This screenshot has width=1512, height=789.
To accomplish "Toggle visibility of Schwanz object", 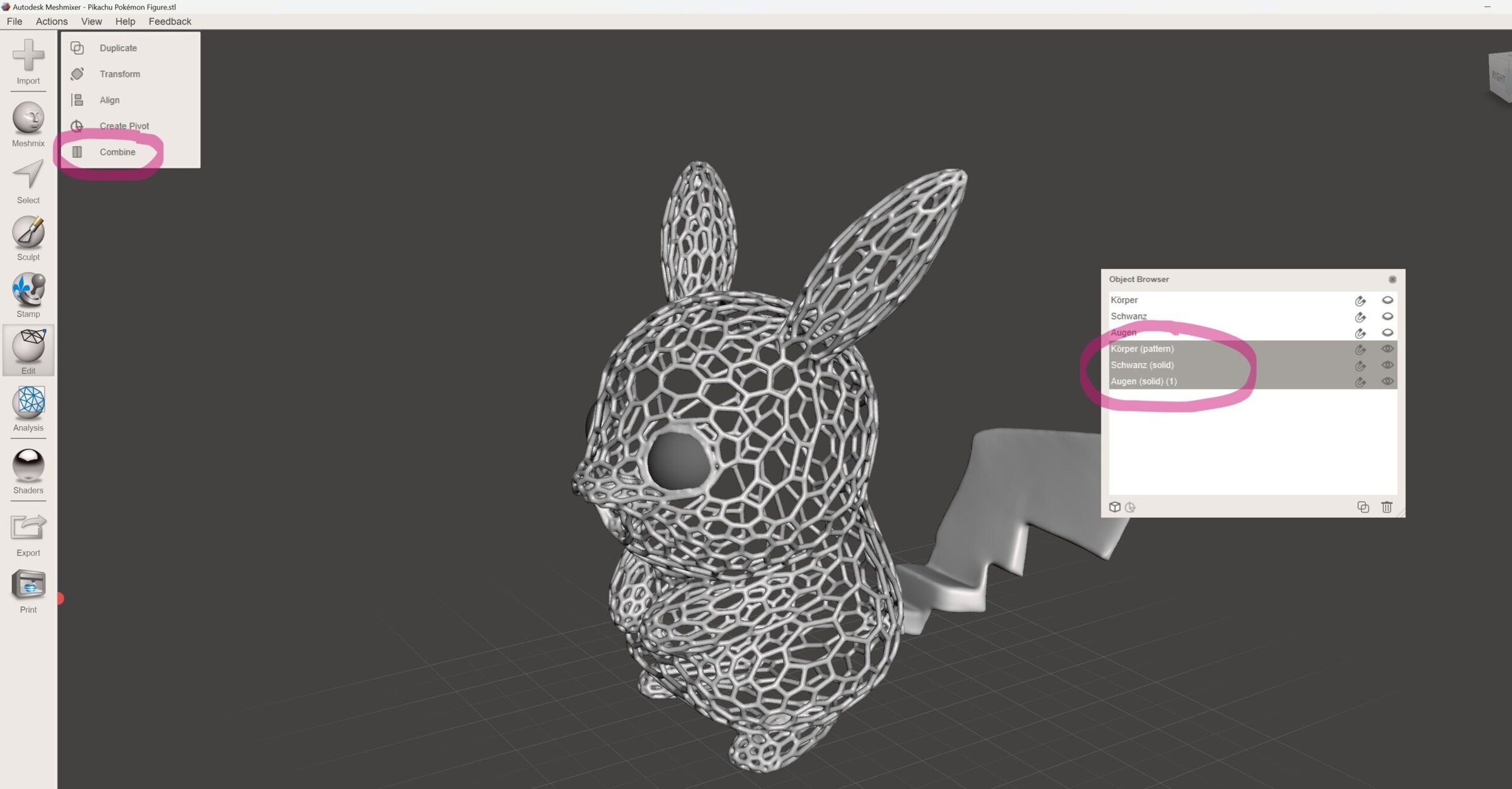I will coord(1387,316).
